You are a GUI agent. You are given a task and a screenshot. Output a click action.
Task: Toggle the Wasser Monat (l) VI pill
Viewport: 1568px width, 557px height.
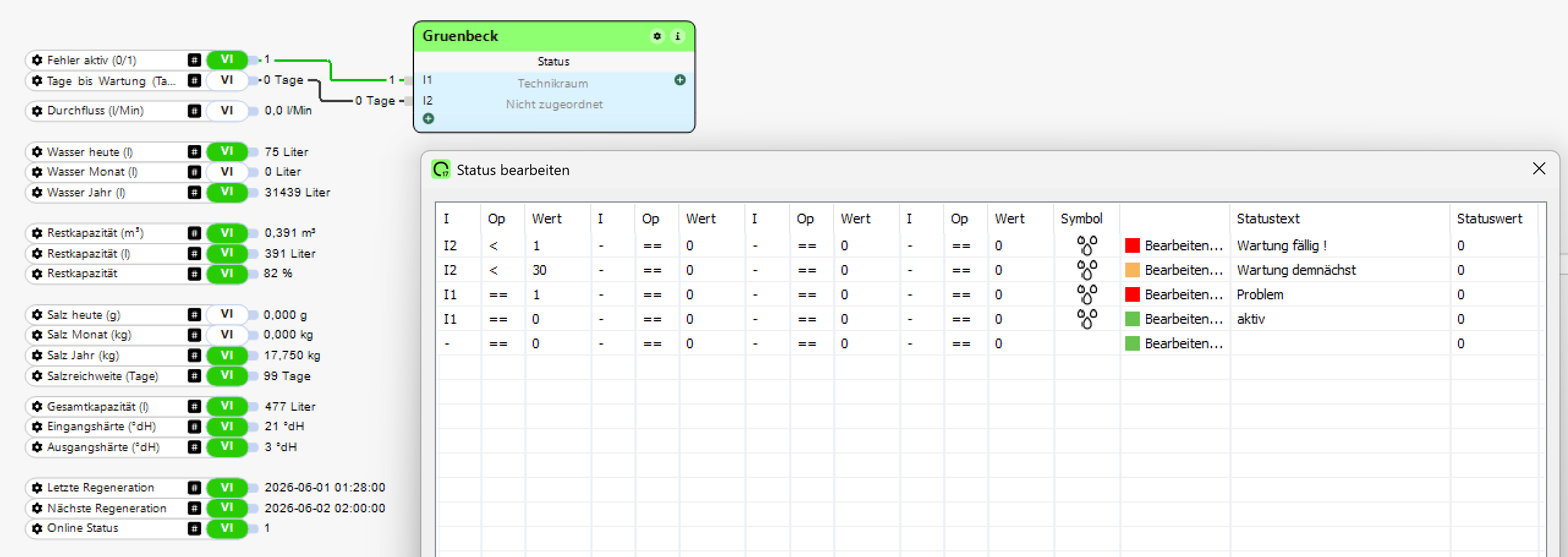[x=227, y=172]
